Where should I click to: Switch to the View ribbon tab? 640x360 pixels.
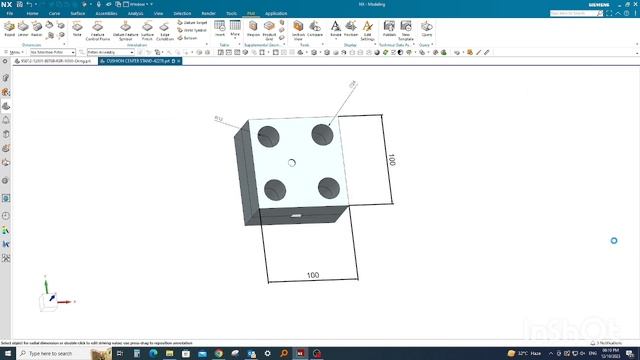158,13
